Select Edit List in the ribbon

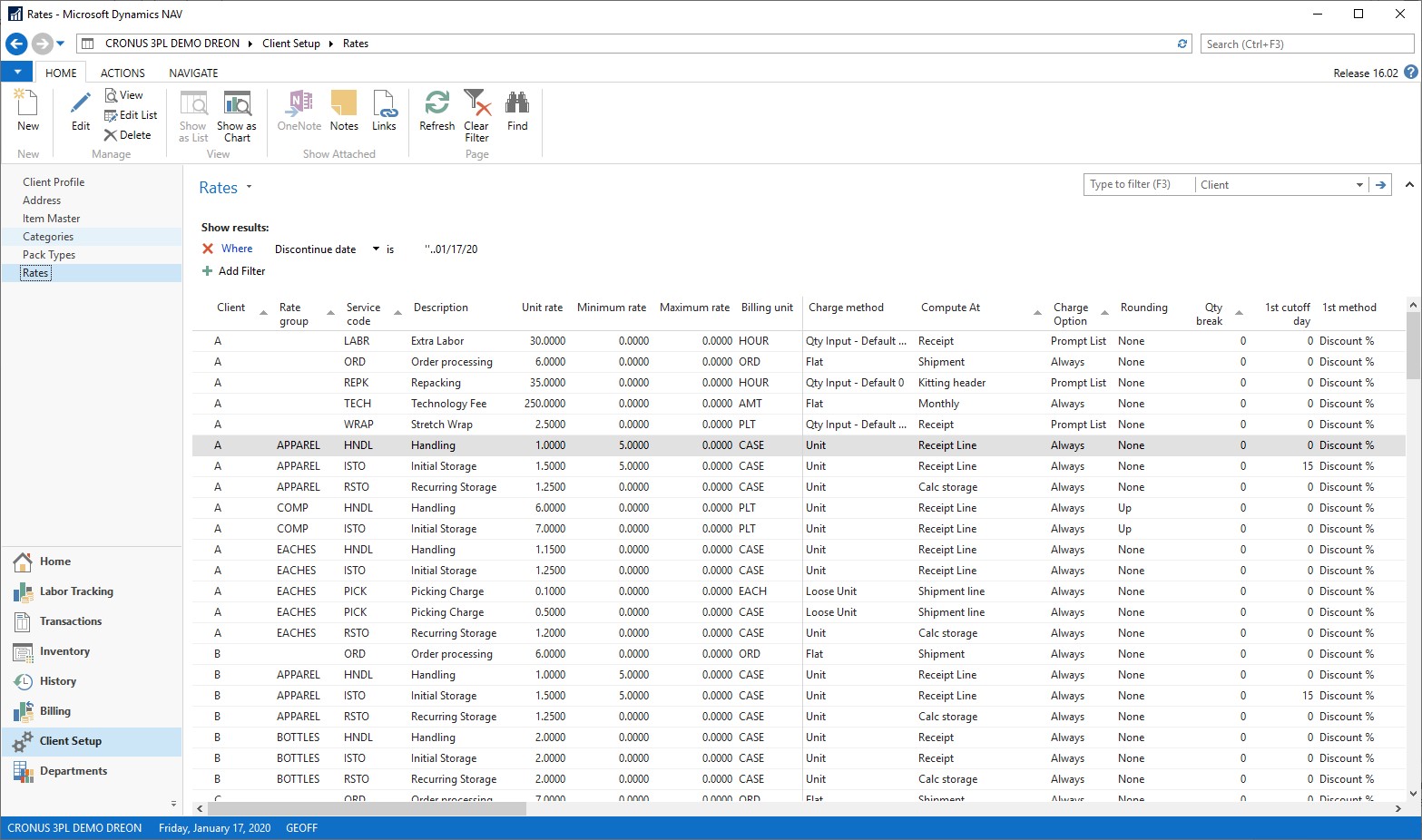(x=132, y=115)
